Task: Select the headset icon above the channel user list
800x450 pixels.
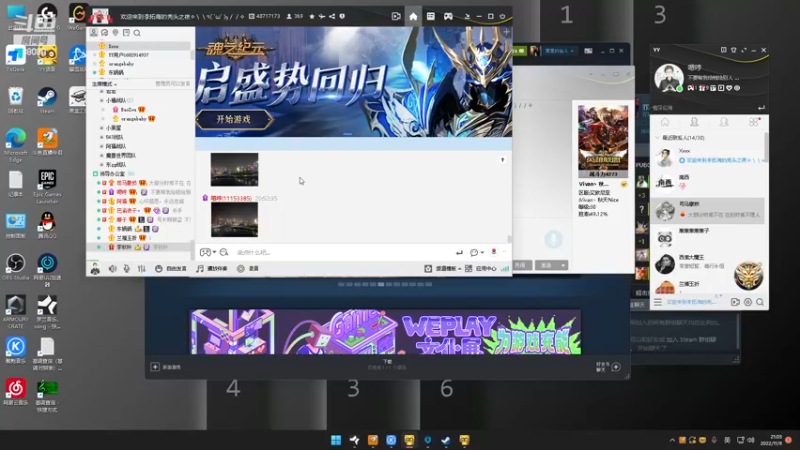Action: tap(105, 33)
